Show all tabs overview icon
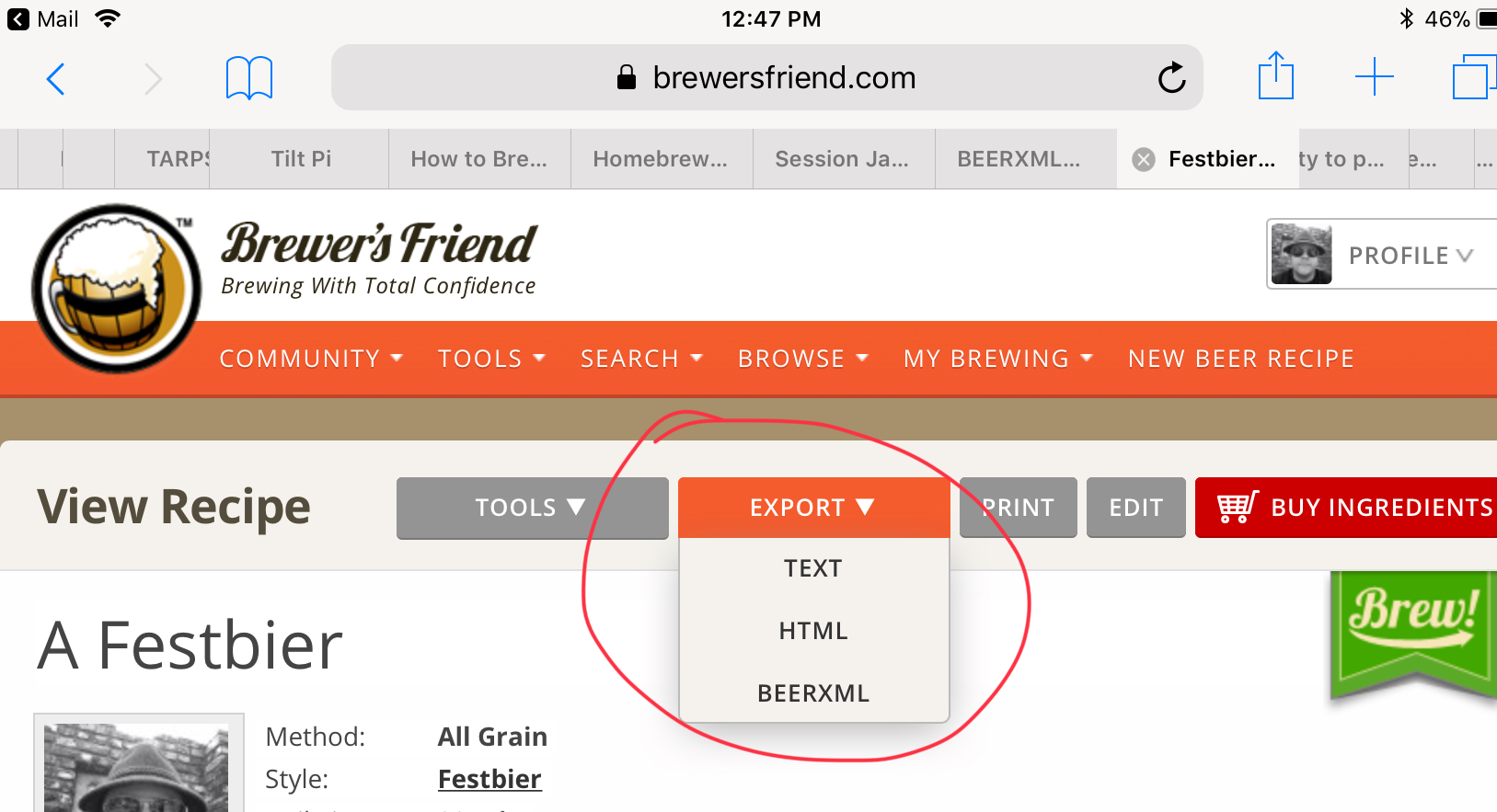The height and width of the screenshot is (812, 1497). click(x=1474, y=76)
